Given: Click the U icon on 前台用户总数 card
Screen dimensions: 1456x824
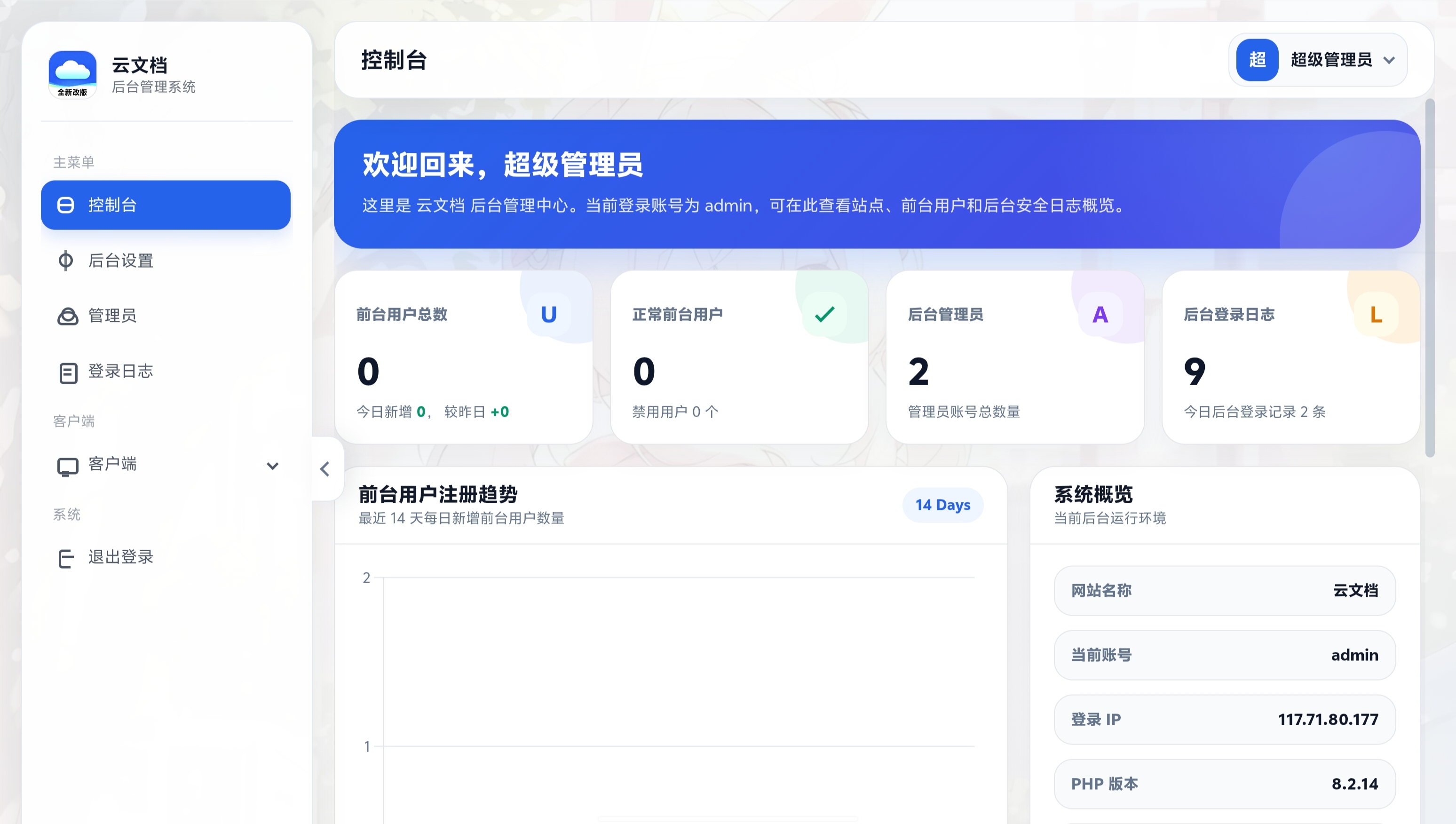Looking at the screenshot, I should 548,315.
